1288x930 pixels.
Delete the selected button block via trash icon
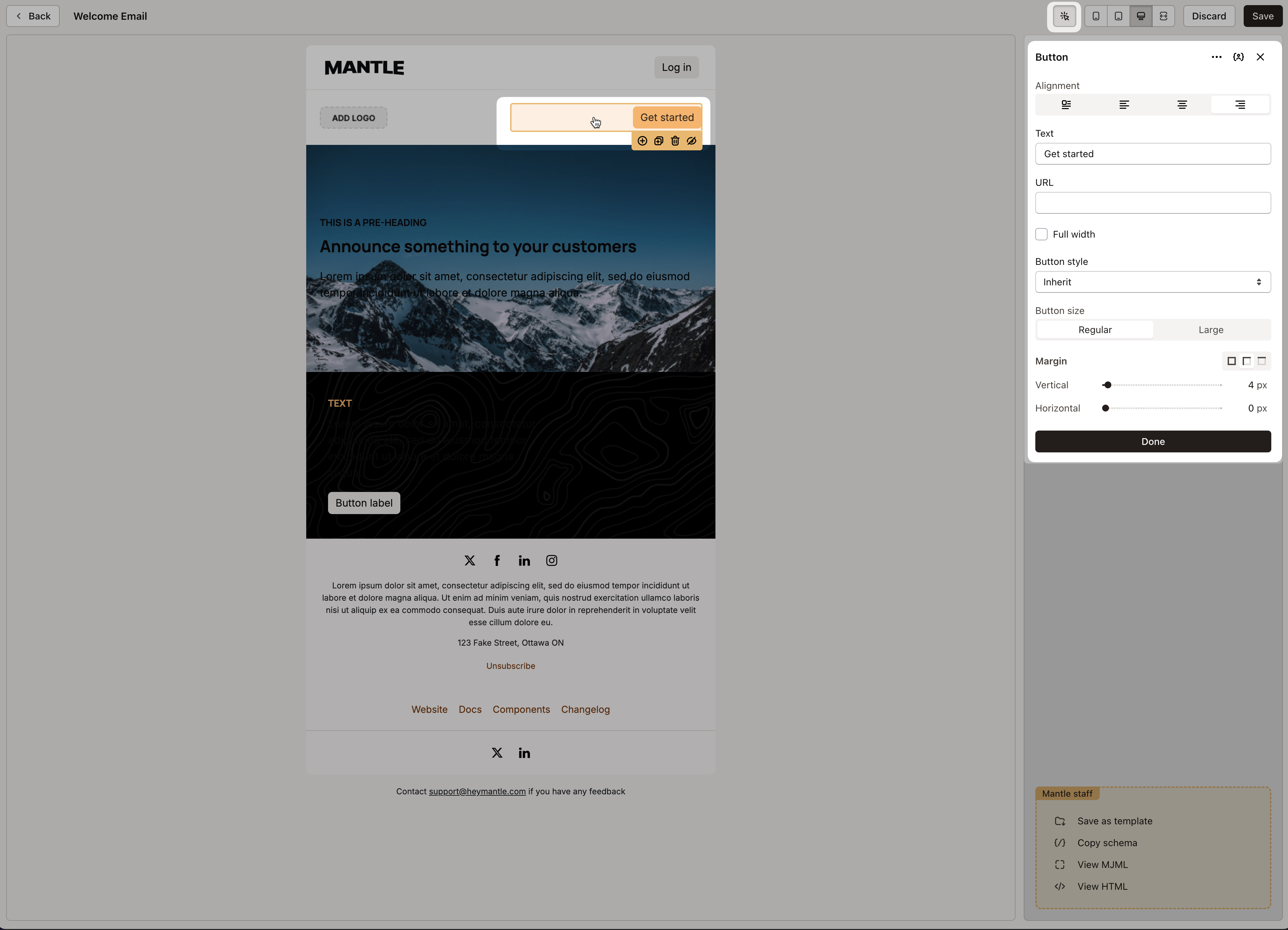click(675, 141)
